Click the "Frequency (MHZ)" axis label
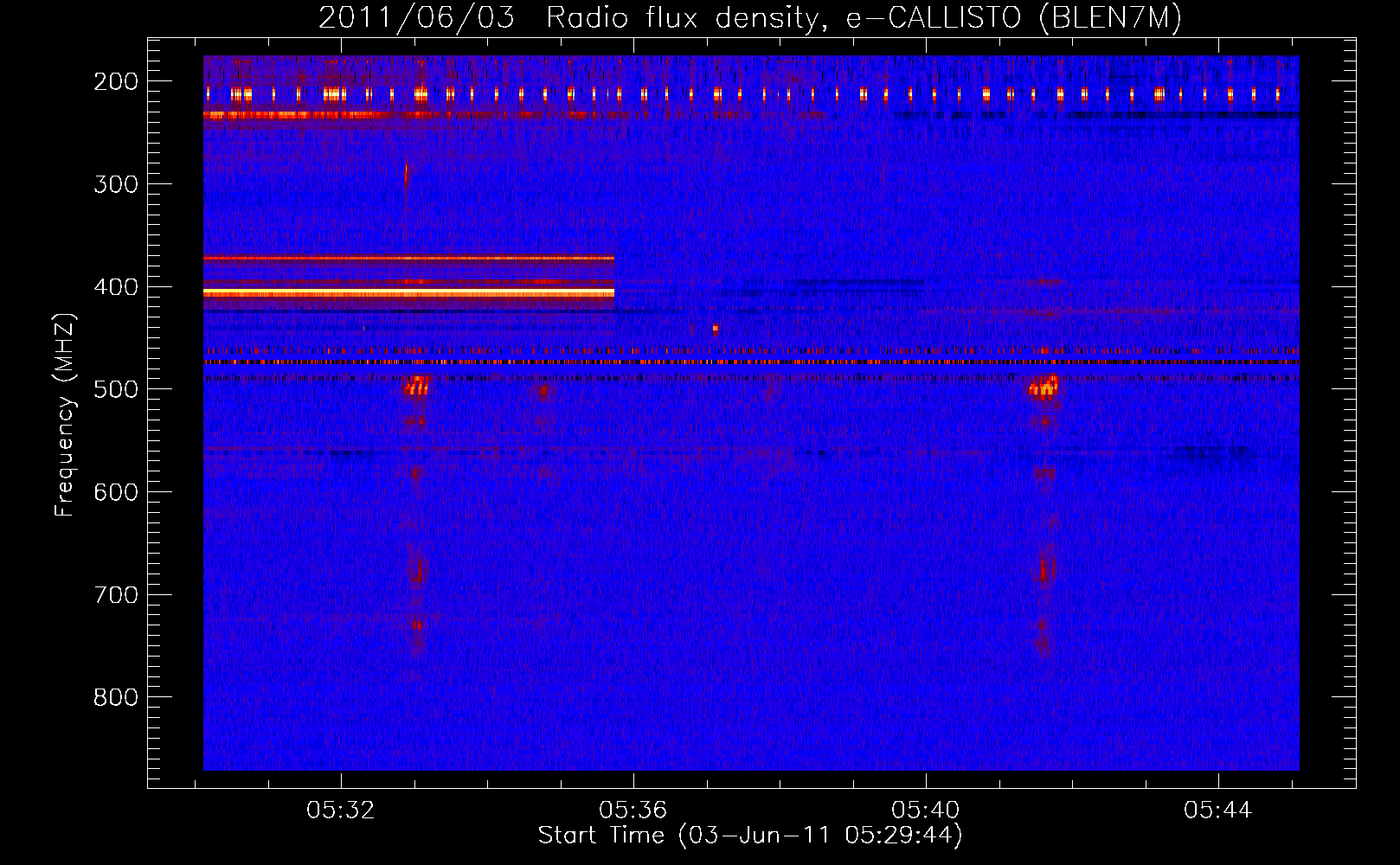The height and width of the screenshot is (865, 1400). tap(66, 415)
